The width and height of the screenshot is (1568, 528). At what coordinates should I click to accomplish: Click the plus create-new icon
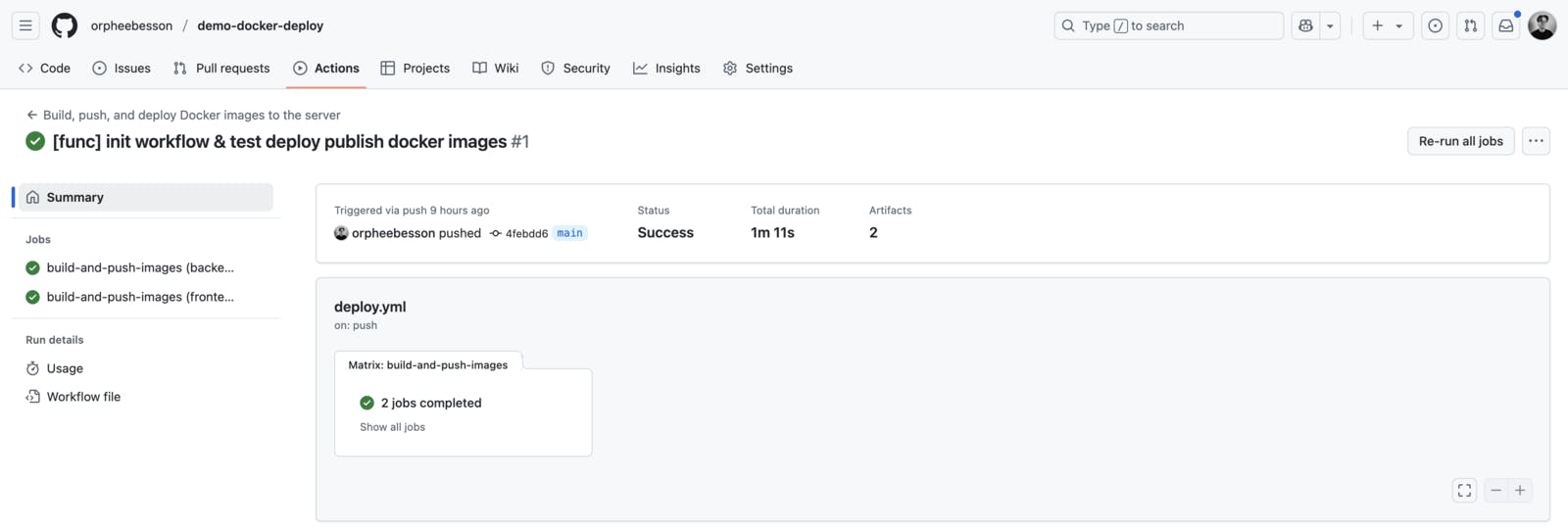(x=1377, y=25)
